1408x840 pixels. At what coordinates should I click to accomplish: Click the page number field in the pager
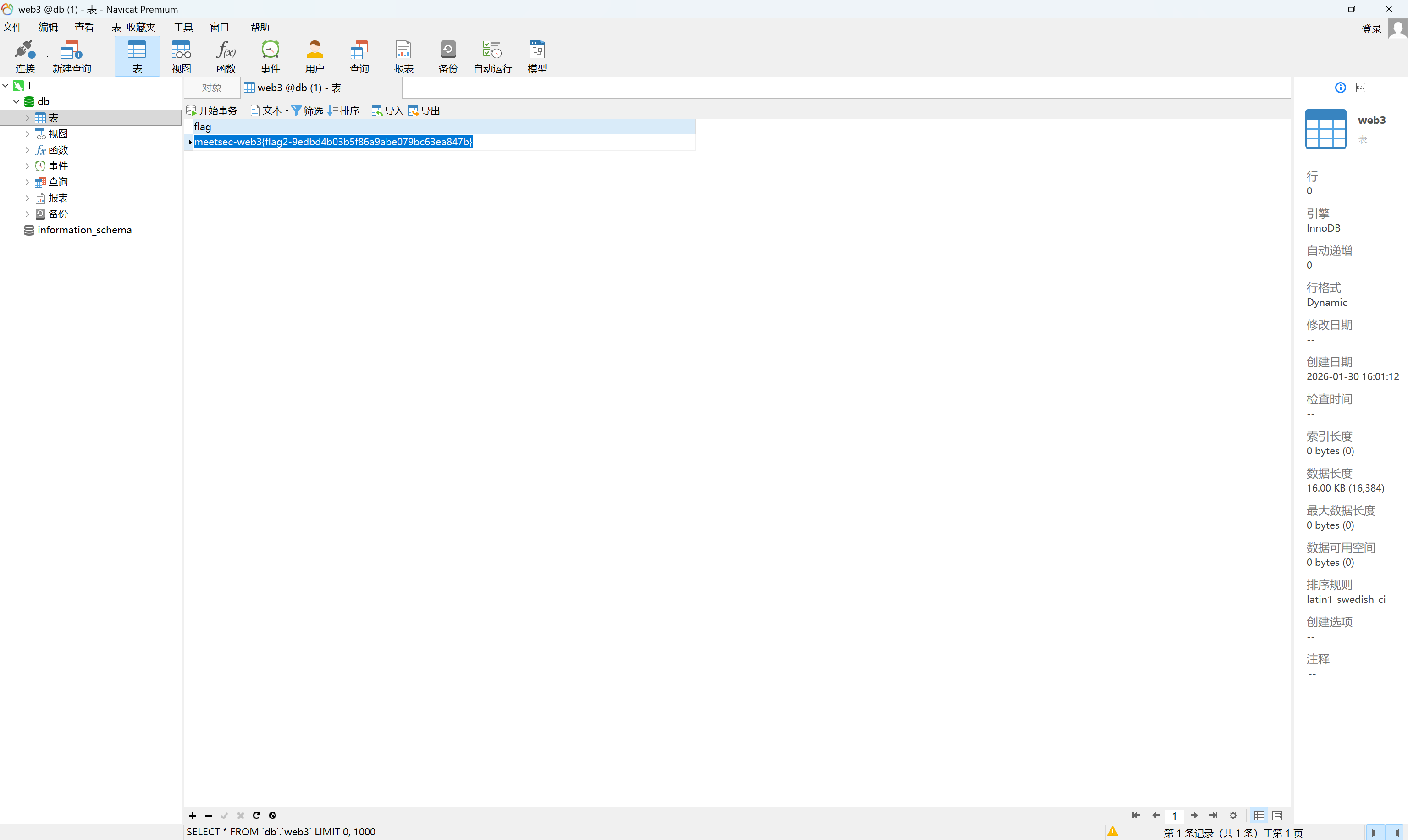(x=1174, y=816)
